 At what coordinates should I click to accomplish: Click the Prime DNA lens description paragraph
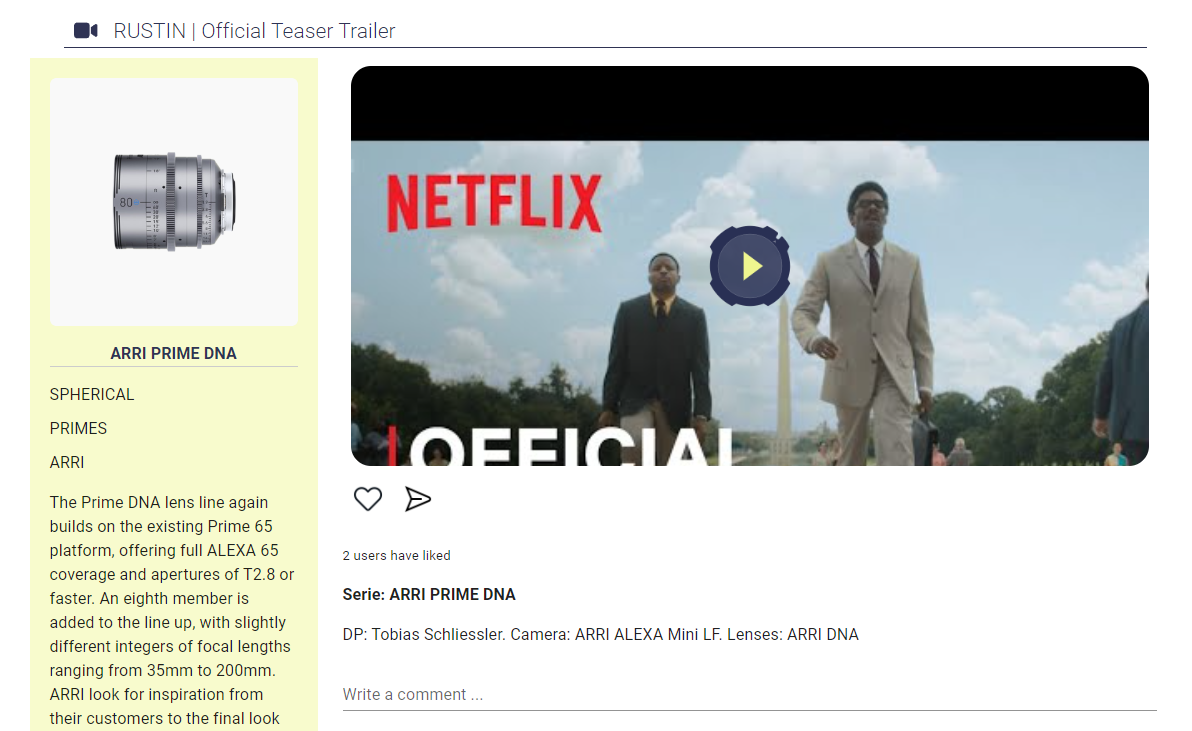tap(172, 611)
